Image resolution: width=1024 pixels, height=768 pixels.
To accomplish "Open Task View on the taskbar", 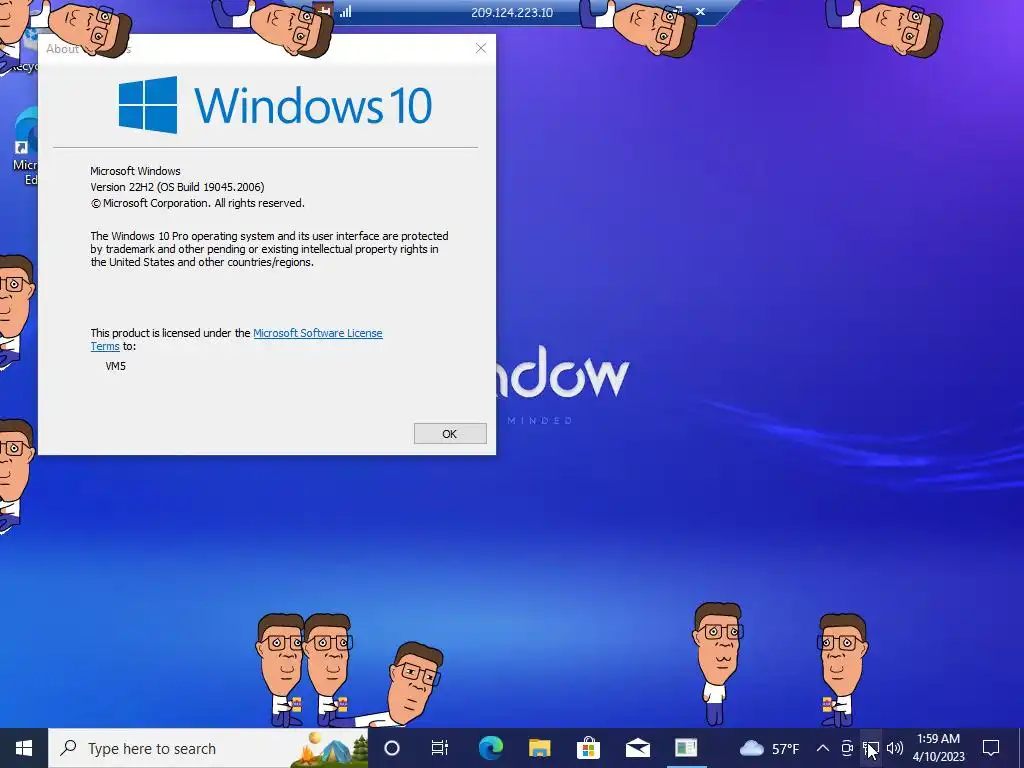I will click(440, 748).
